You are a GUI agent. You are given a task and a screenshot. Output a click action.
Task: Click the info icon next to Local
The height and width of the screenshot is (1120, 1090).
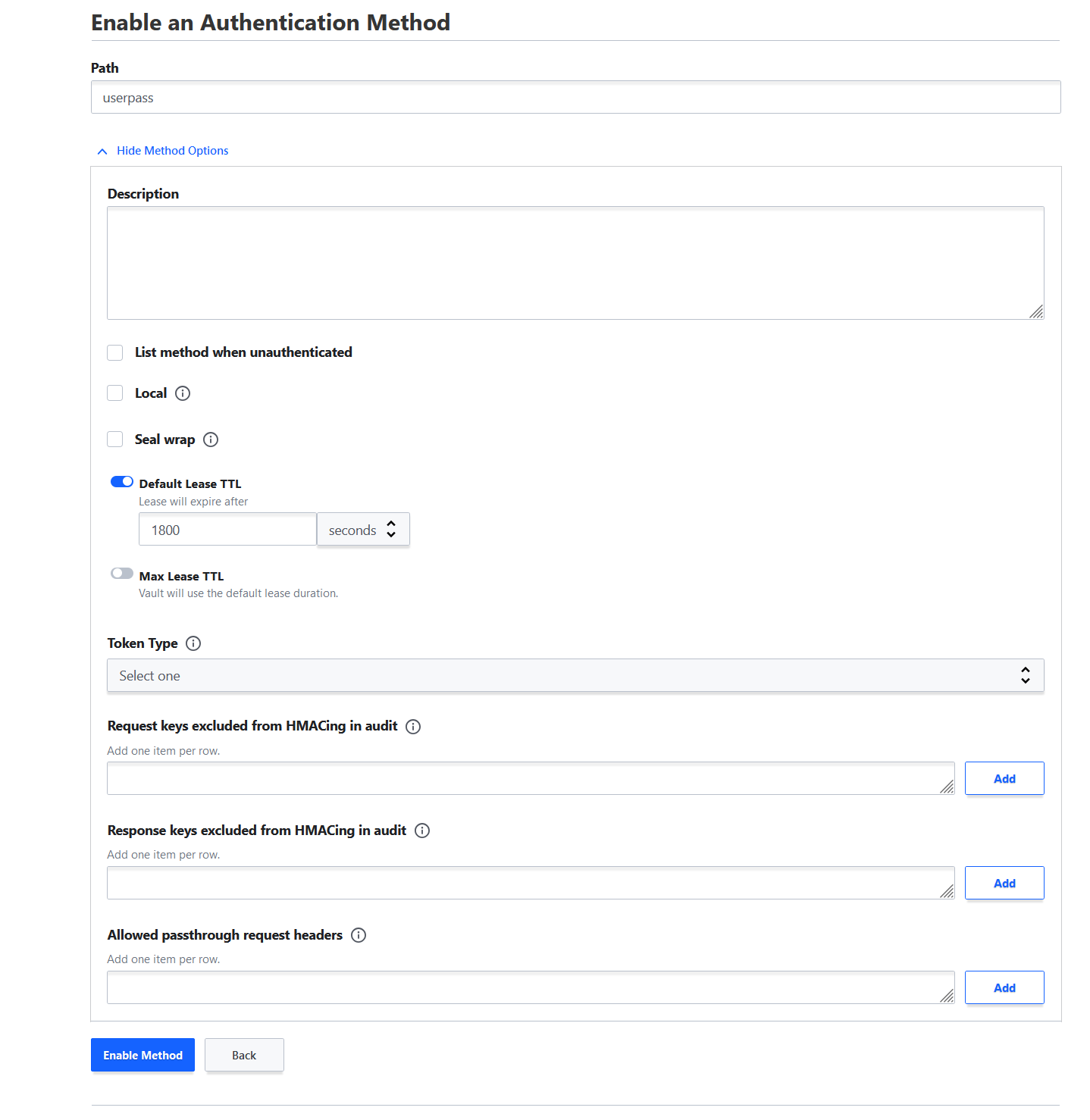coord(183,393)
